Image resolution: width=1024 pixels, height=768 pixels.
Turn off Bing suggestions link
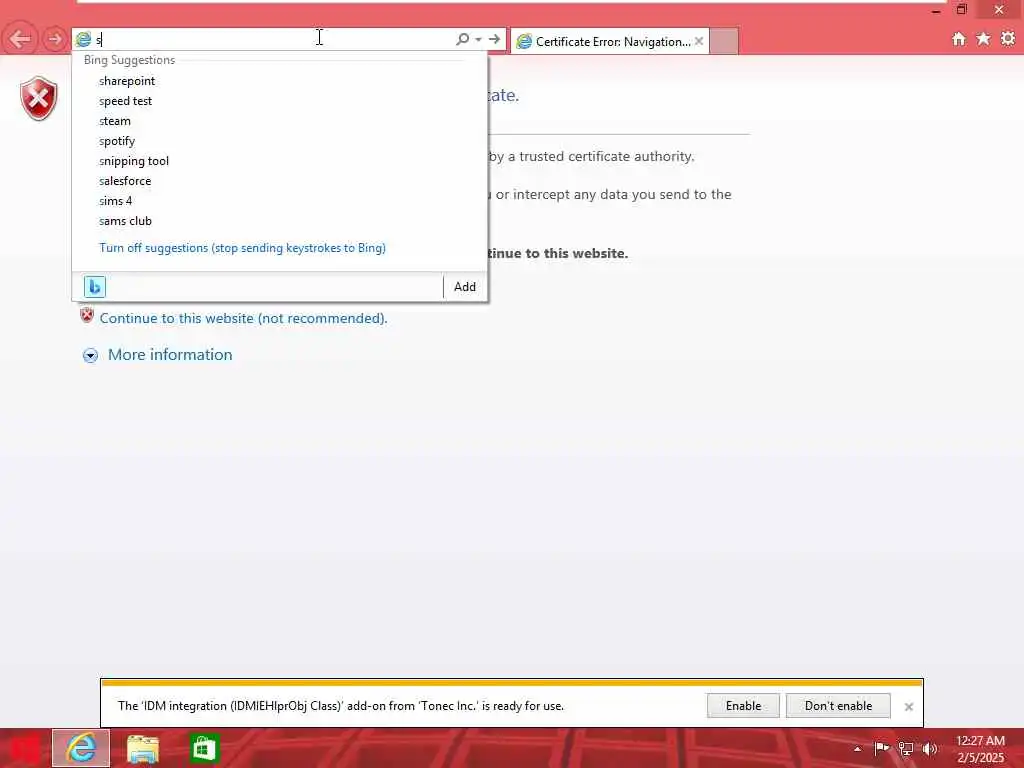coord(242,248)
